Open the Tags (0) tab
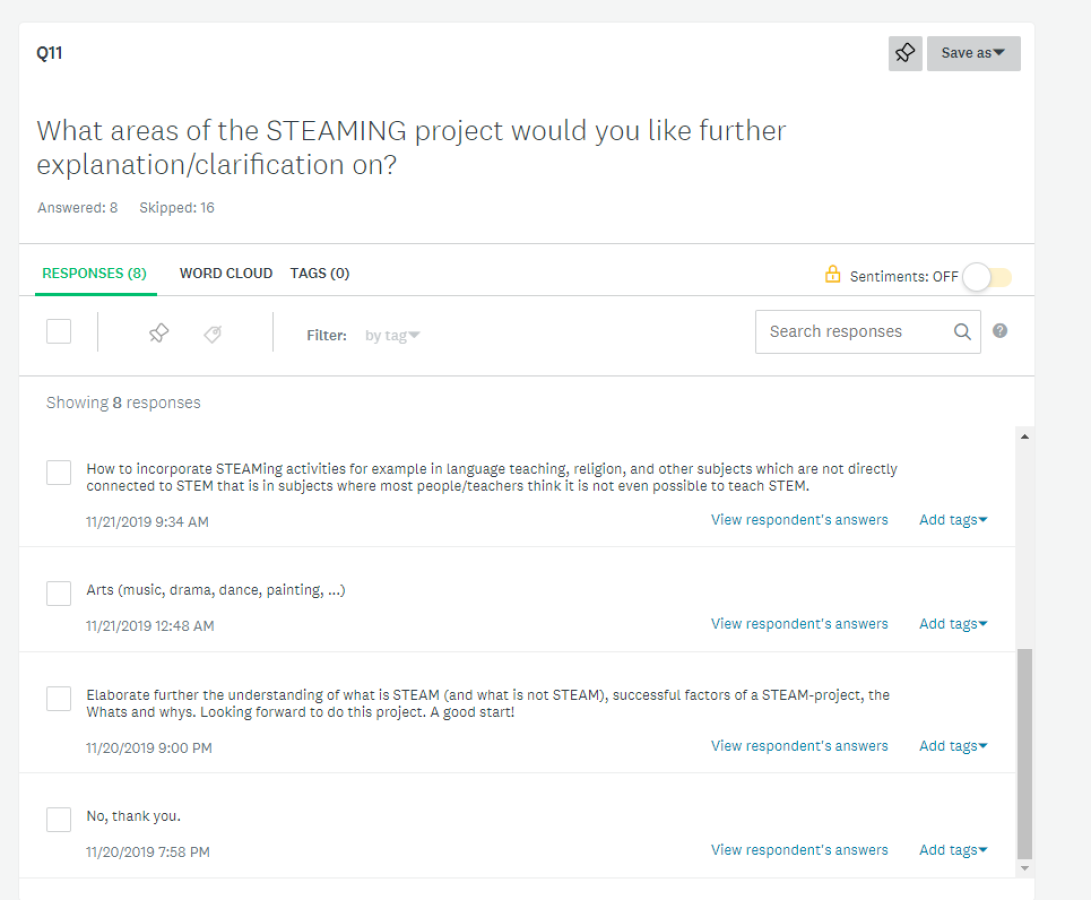1091x900 pixels. (319, 274)
